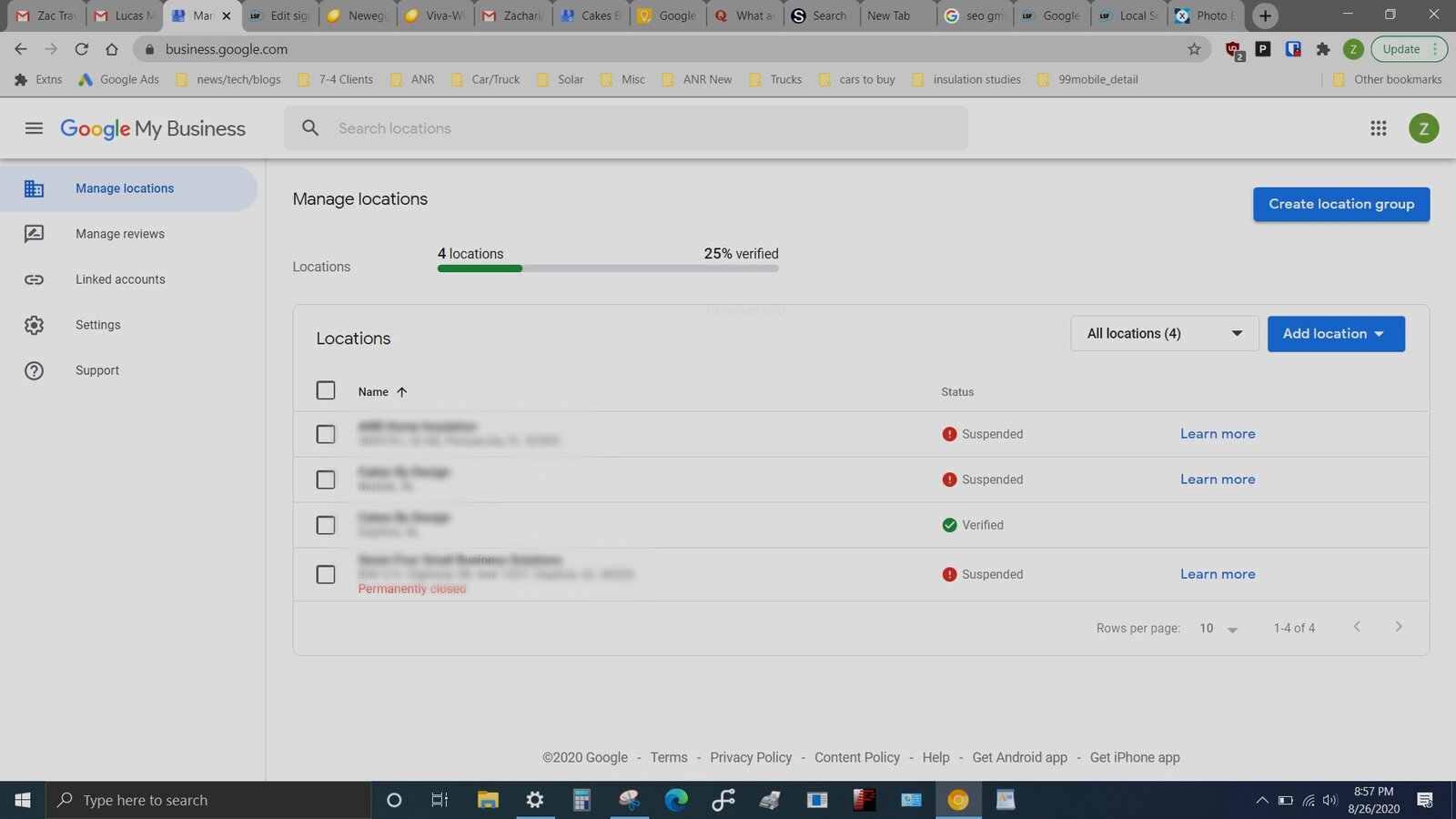Open the green Z account avatar
This screenshot has height=819, width=1456.
coord(1423,128)
